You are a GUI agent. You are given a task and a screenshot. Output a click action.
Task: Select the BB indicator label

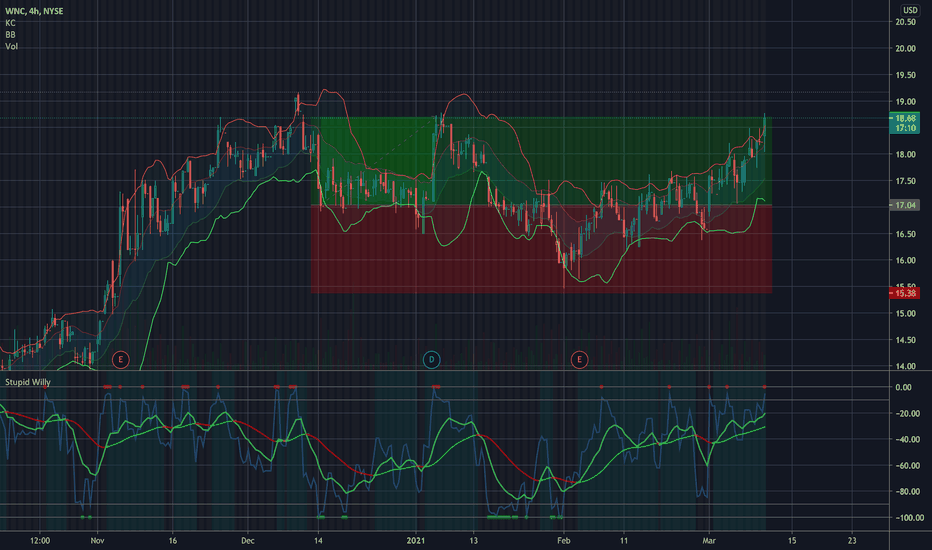coord(10,34)
